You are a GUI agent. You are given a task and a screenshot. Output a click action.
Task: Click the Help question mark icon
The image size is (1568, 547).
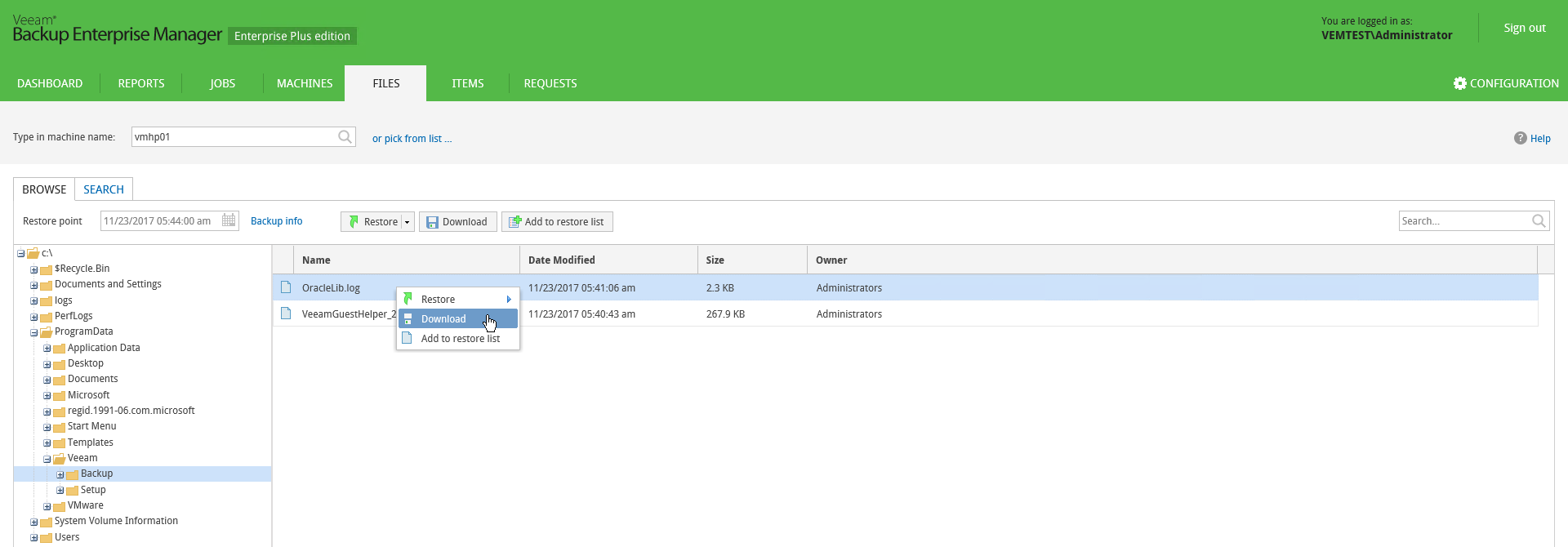pos(1520,138)
